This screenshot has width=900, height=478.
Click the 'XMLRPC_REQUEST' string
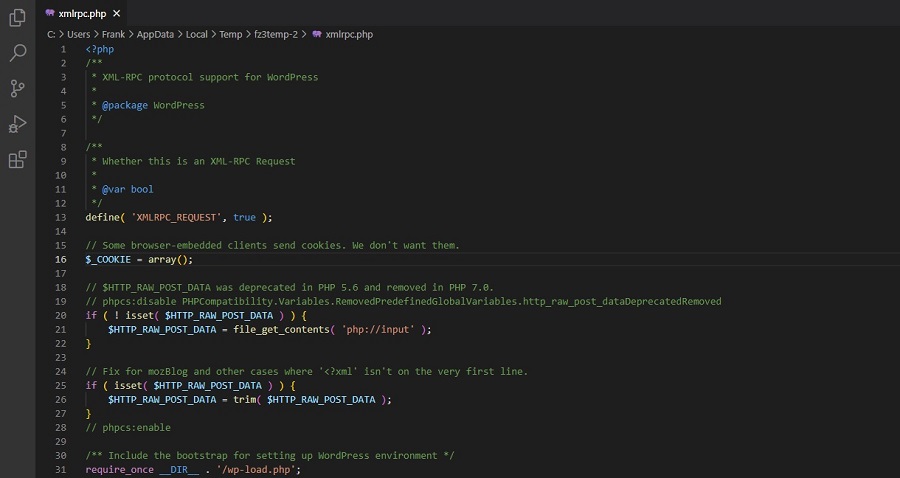pyautogui.click(x=177, y=217)
